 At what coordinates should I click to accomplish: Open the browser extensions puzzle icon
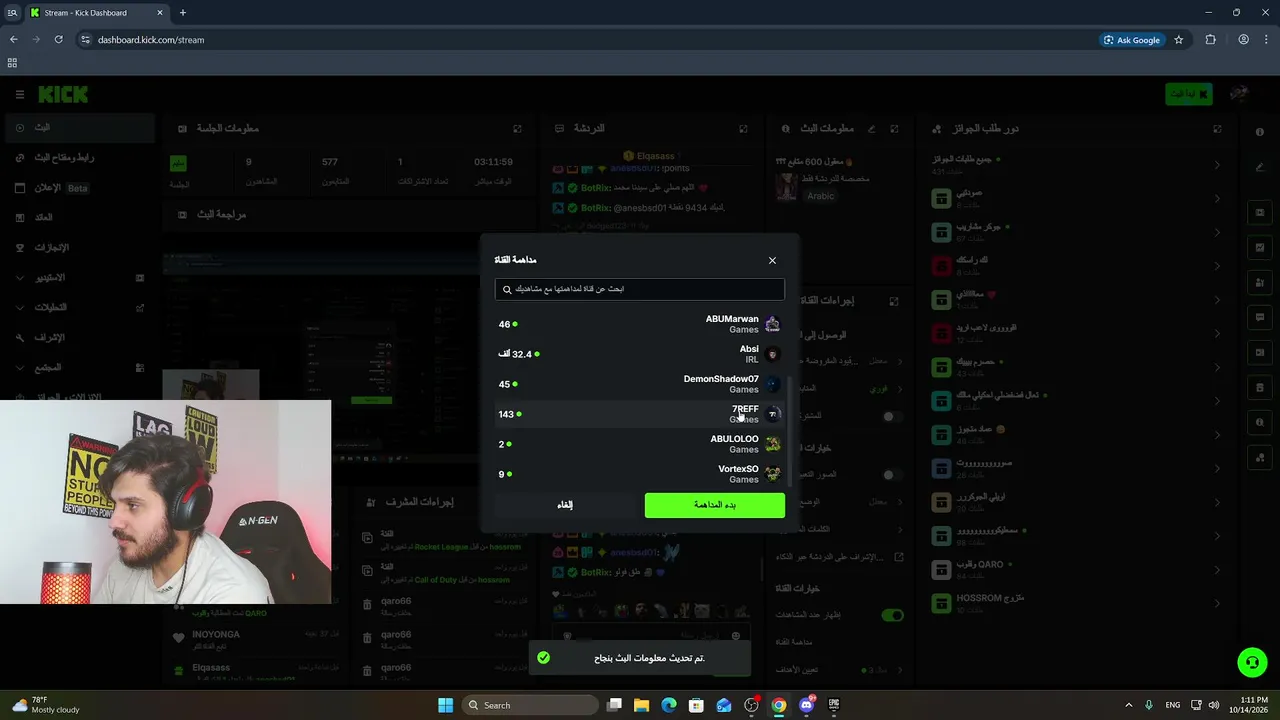point(1210,40)
